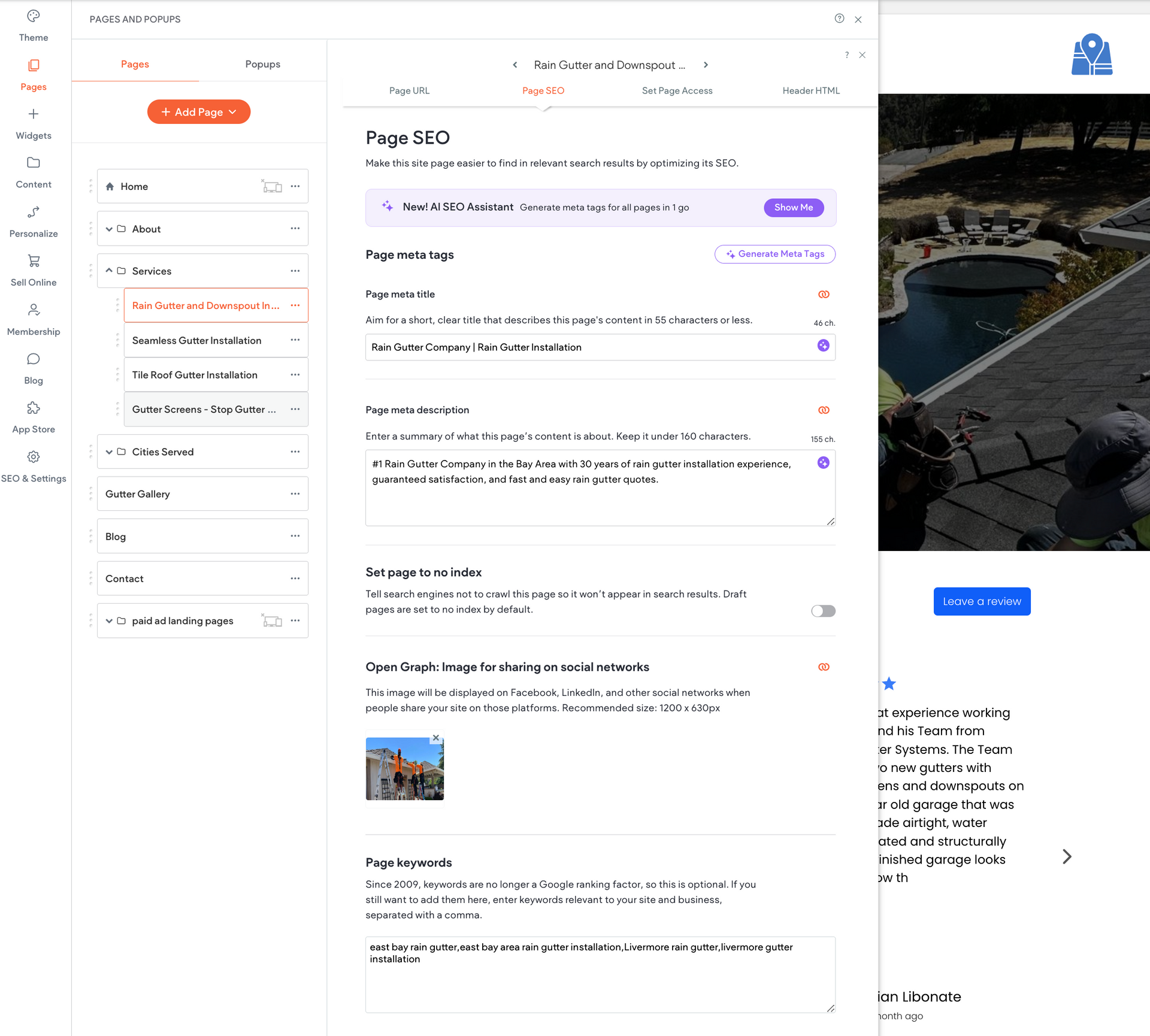Viewport: 1150px width, 1036px height.
Task: Collapse the Services folder
Action: click(109, 271)
